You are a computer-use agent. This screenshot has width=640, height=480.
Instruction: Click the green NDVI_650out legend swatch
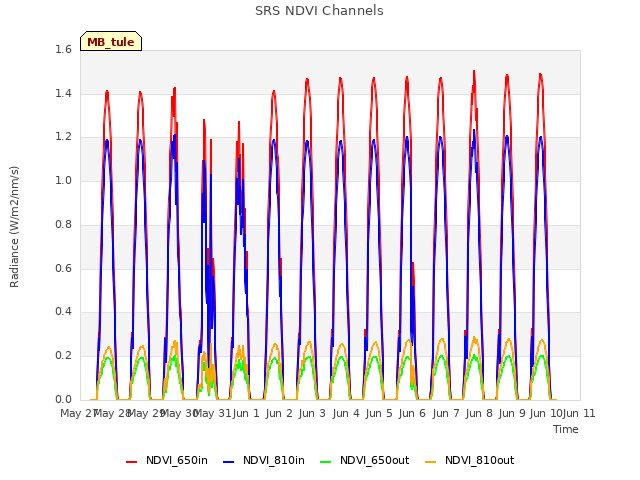(325, 462)
